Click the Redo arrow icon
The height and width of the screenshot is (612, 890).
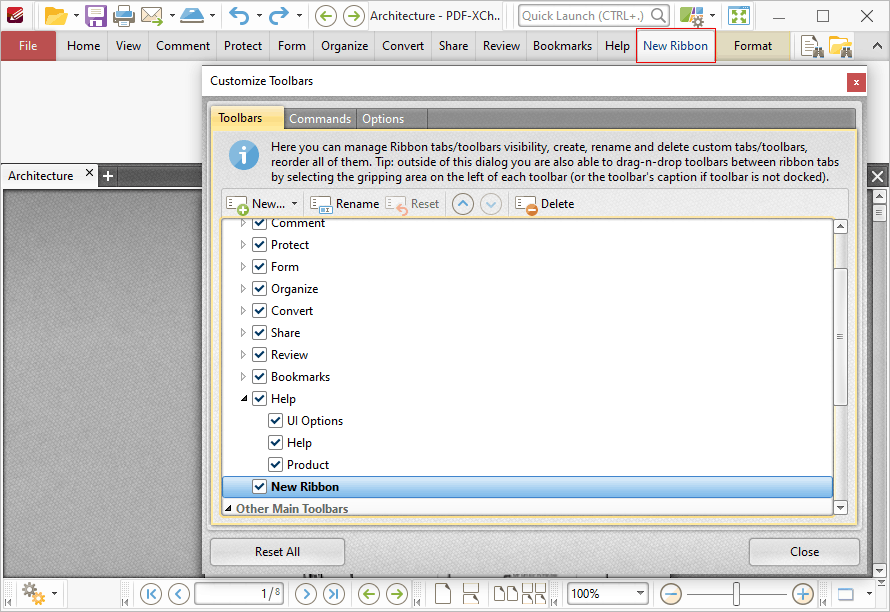[279, 16]
